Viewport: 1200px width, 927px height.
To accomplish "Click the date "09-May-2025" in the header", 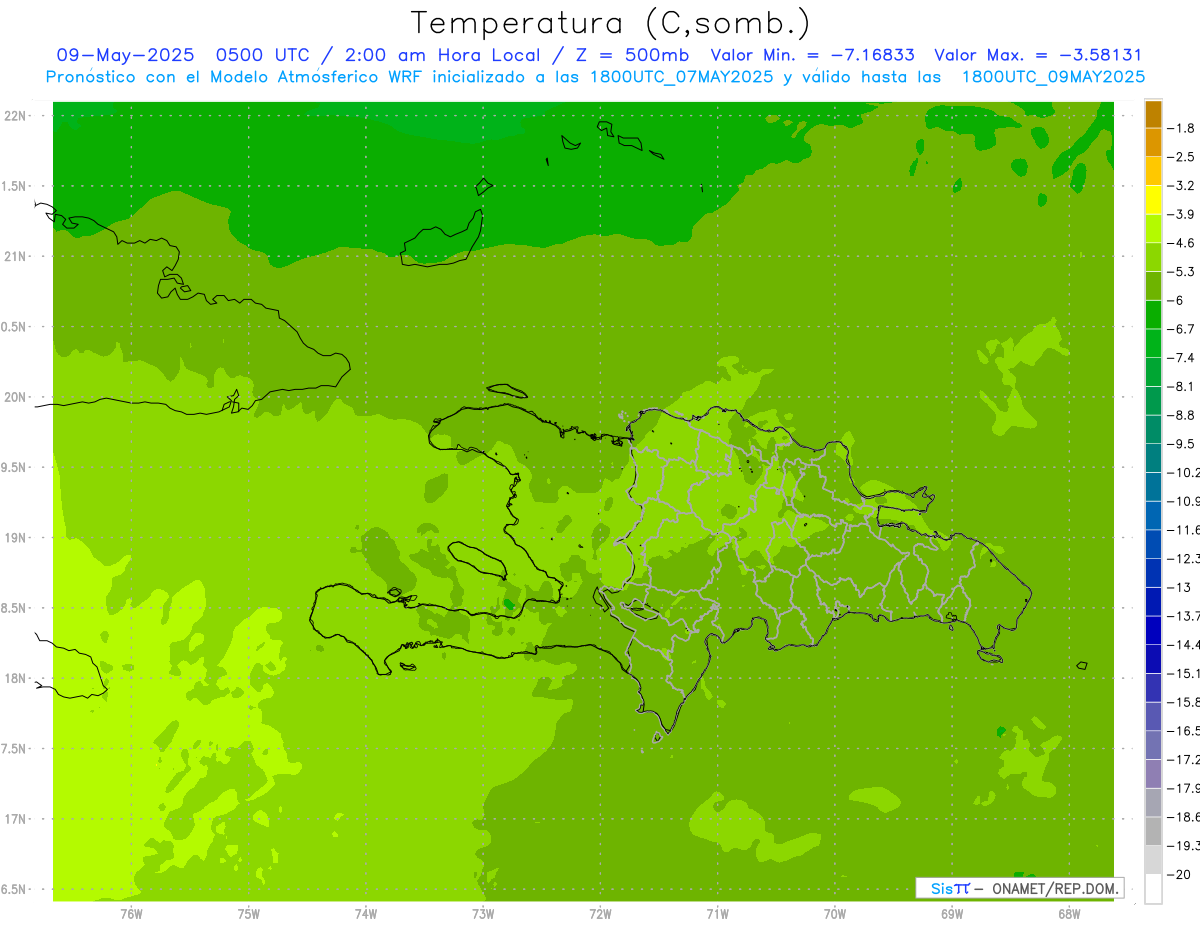I will click(123, 55).
